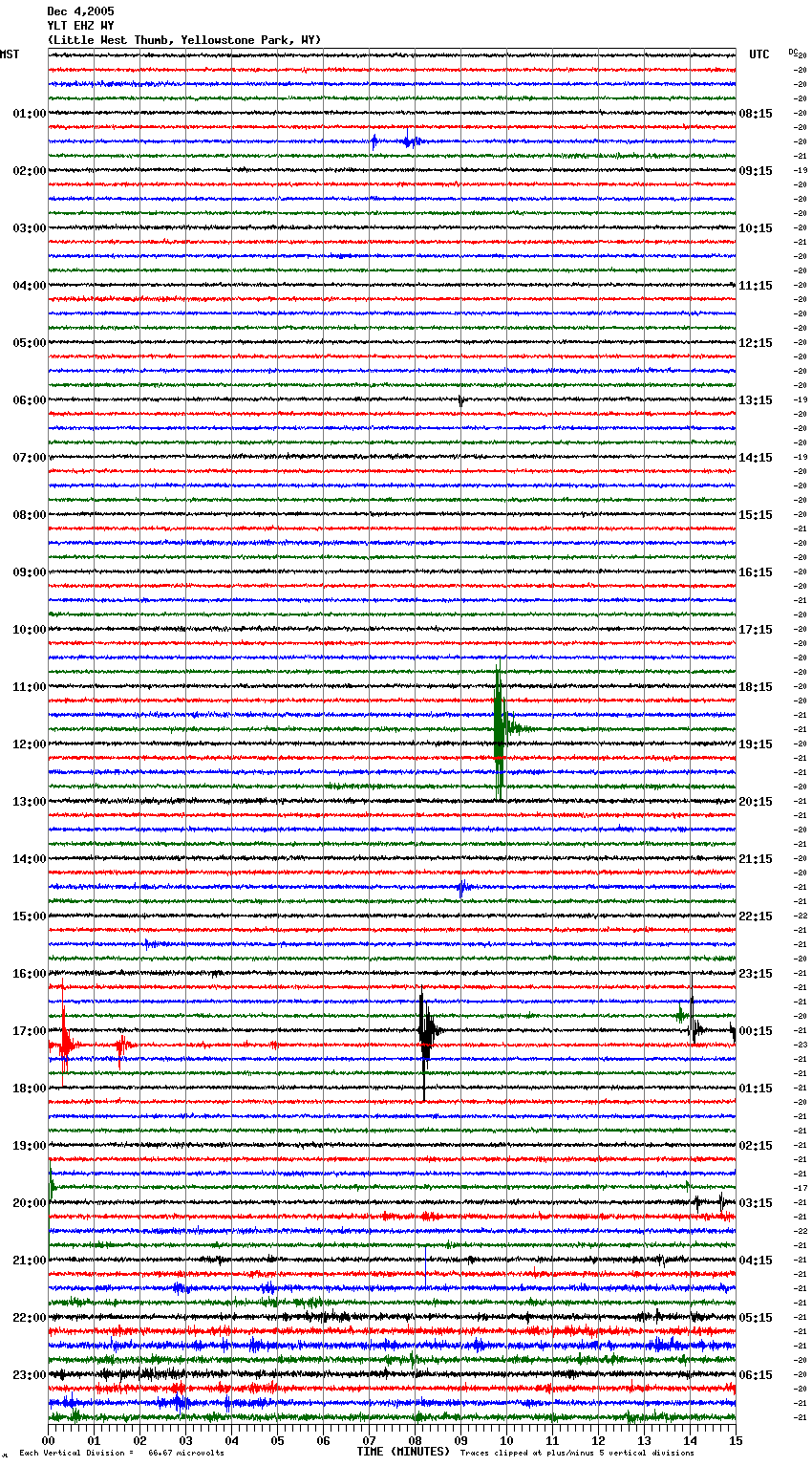
Task: Select the '08:00' MST time label
Action: click(30, 515)
